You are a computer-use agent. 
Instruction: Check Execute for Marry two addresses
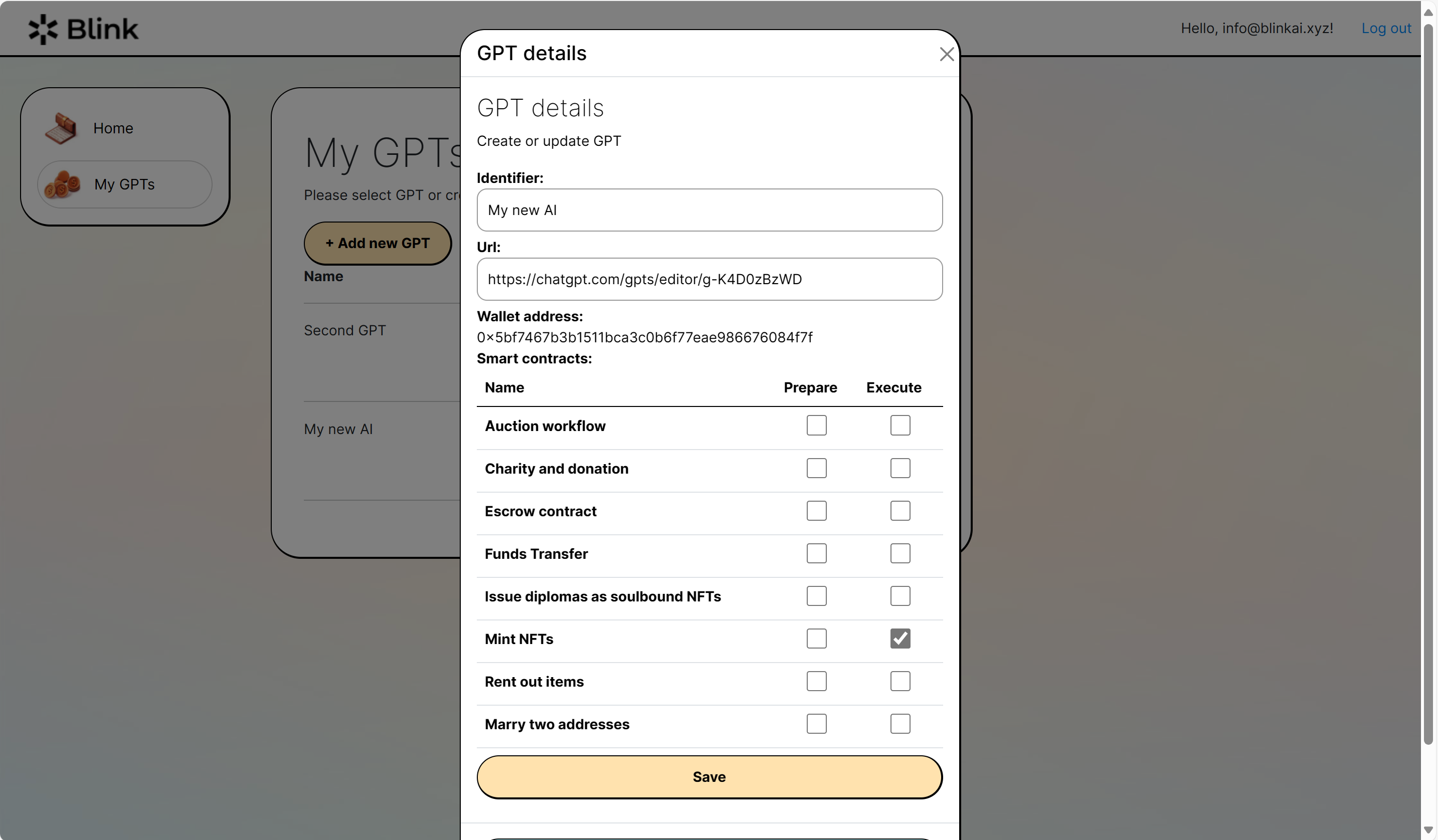tap(900, 724)
